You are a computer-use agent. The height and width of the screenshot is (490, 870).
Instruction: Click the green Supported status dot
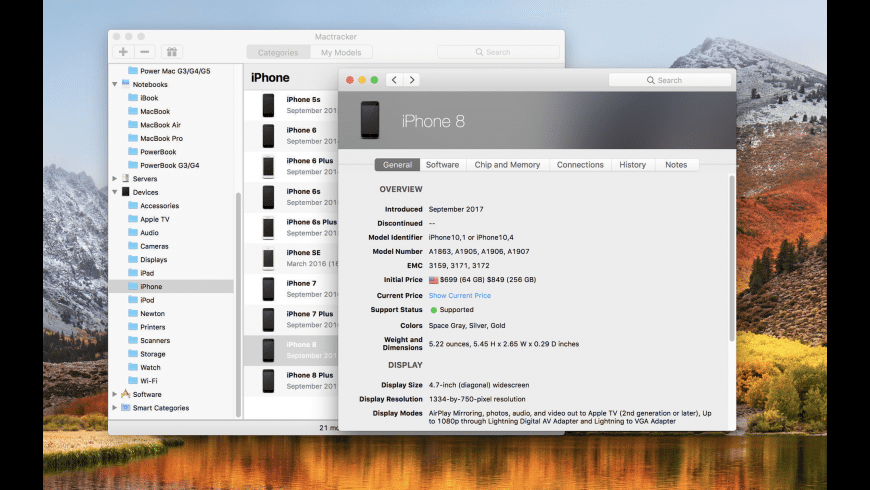pyautogui.click(x=433, y=310)
